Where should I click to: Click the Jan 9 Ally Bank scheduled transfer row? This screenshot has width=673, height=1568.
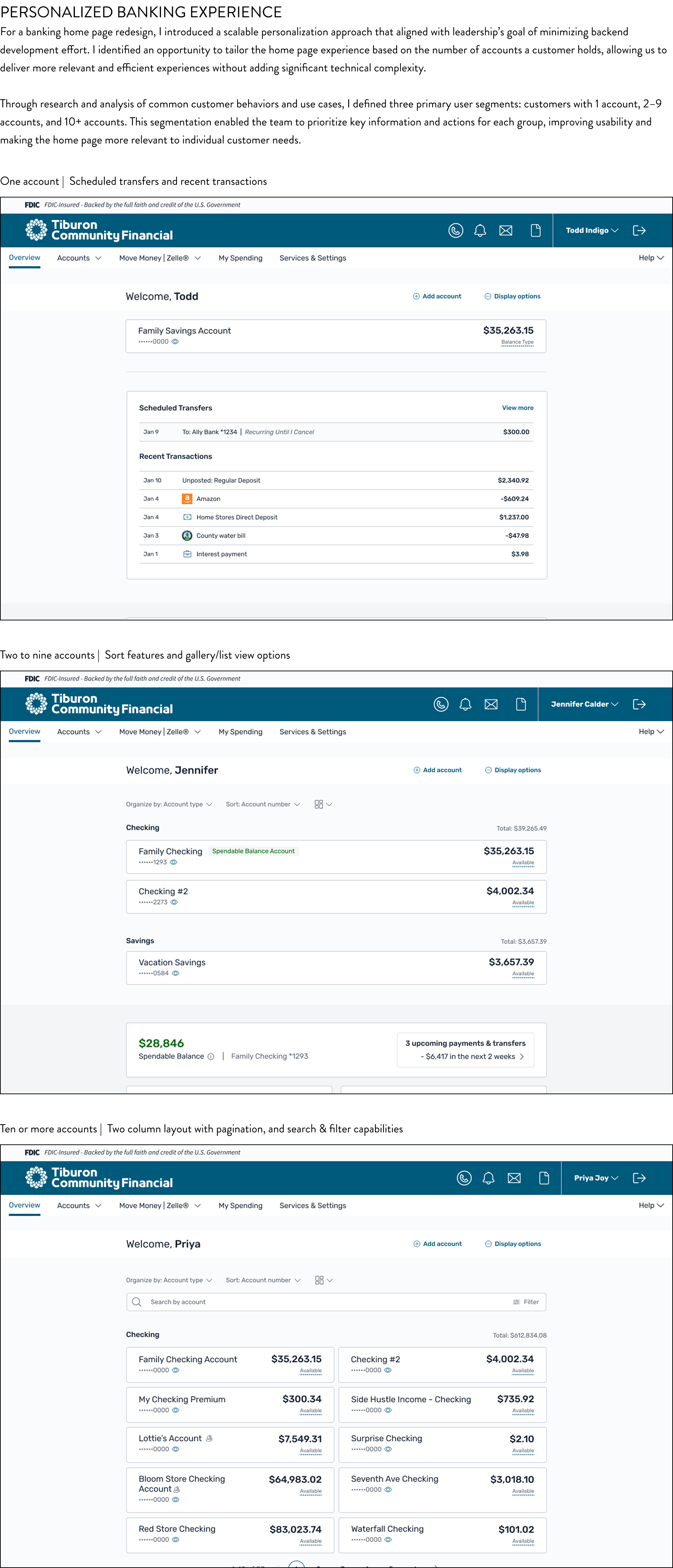336,432
